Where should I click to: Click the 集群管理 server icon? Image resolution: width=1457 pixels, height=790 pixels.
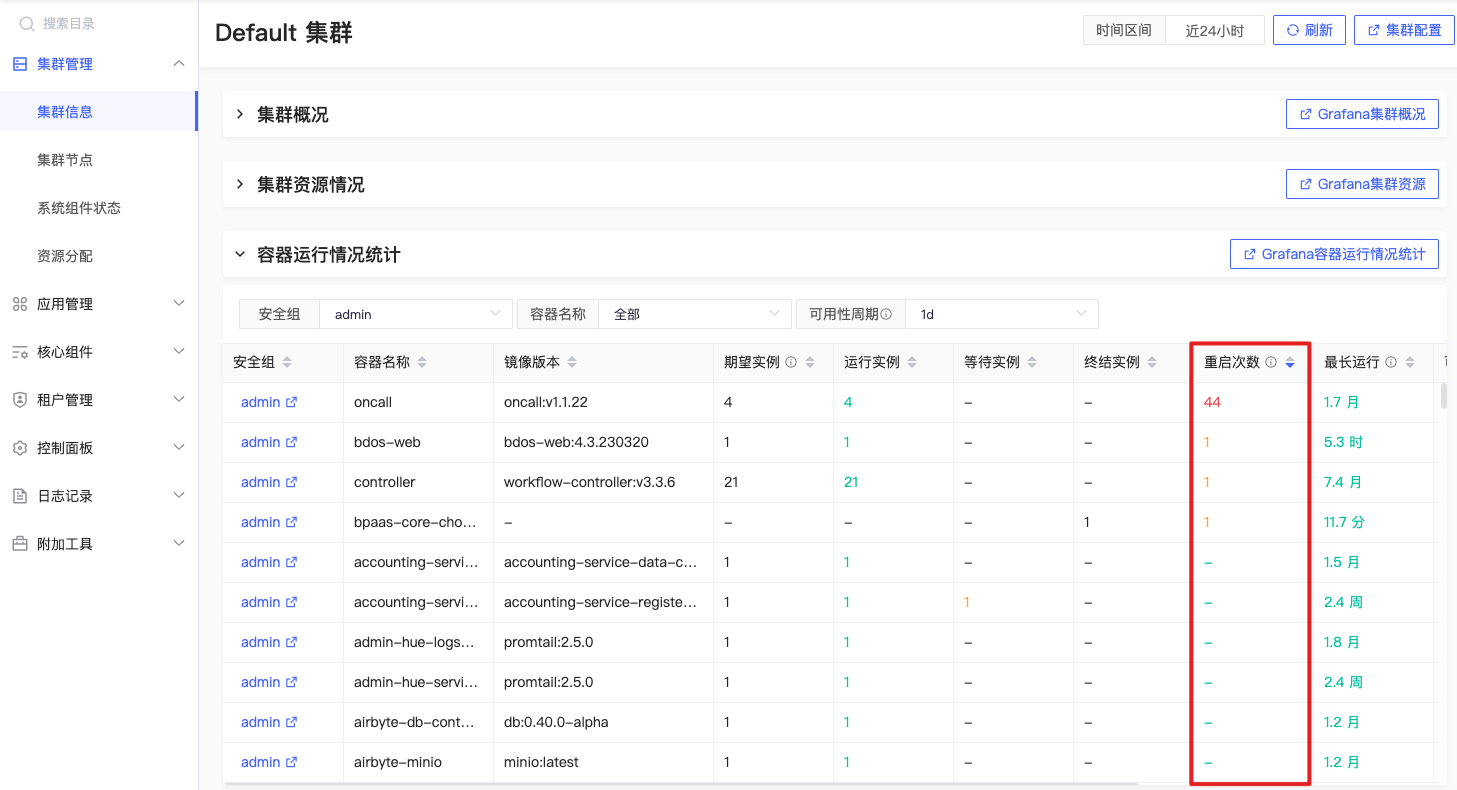pyautogui.click(x=20, y=64)
